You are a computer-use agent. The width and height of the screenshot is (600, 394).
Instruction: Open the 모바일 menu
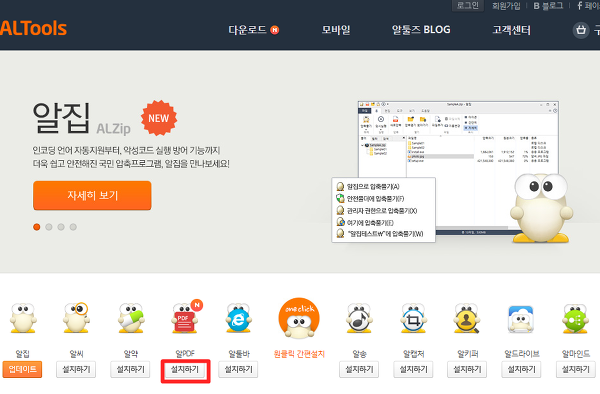336,30
